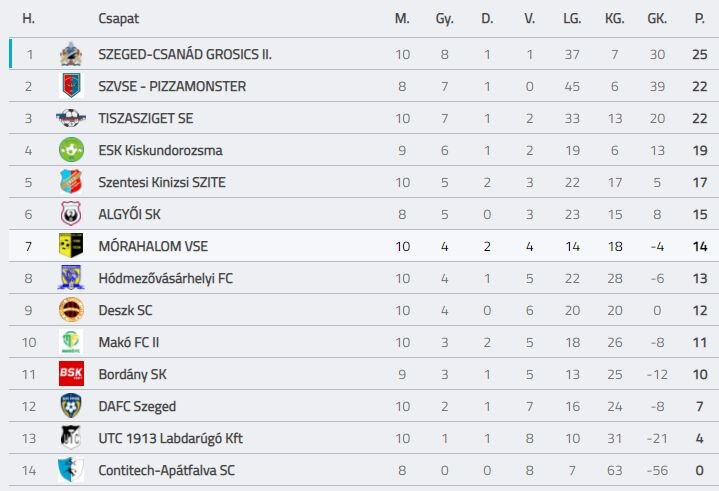Click the Szentesi Kinizsi SZITE crest
This screenshot has height=491, width=719.
click(70, 182)
